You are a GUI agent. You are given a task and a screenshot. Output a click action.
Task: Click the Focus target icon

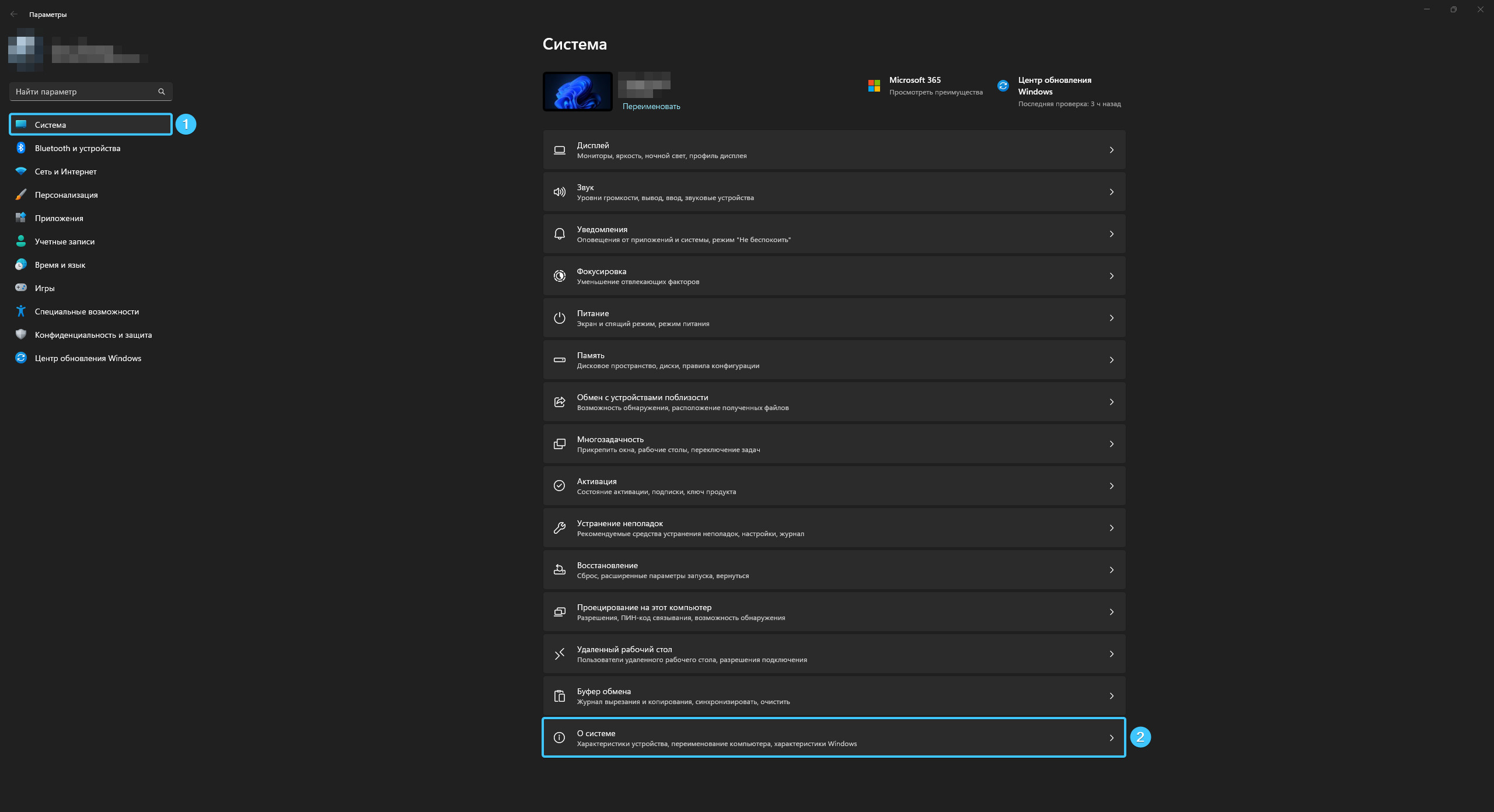coord(560,276)
